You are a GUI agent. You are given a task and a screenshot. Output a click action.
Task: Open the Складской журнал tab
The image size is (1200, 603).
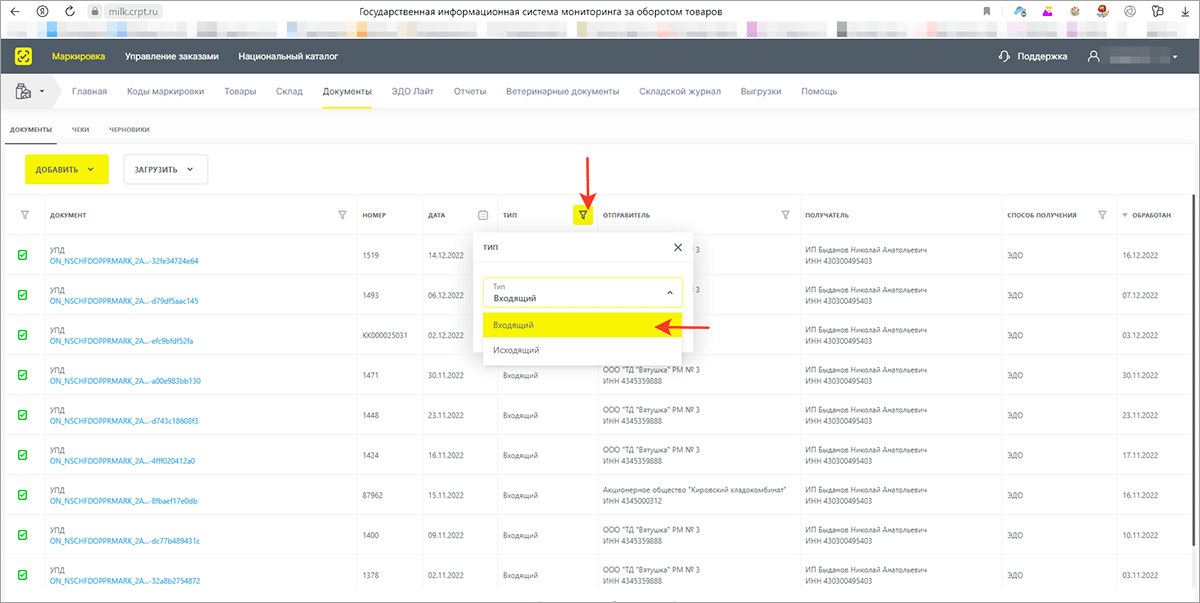click(680, 92)
